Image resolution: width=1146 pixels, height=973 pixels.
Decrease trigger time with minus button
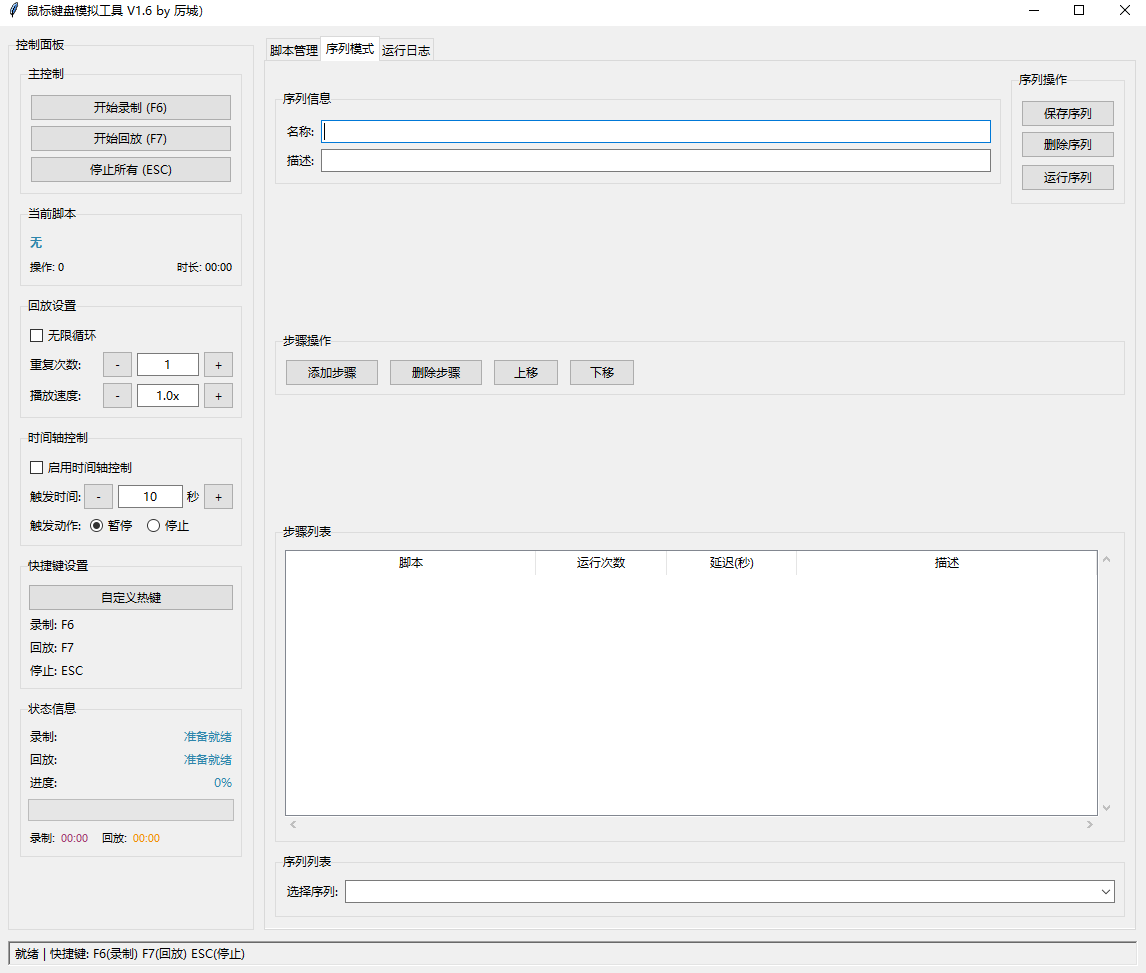point(98,497)
